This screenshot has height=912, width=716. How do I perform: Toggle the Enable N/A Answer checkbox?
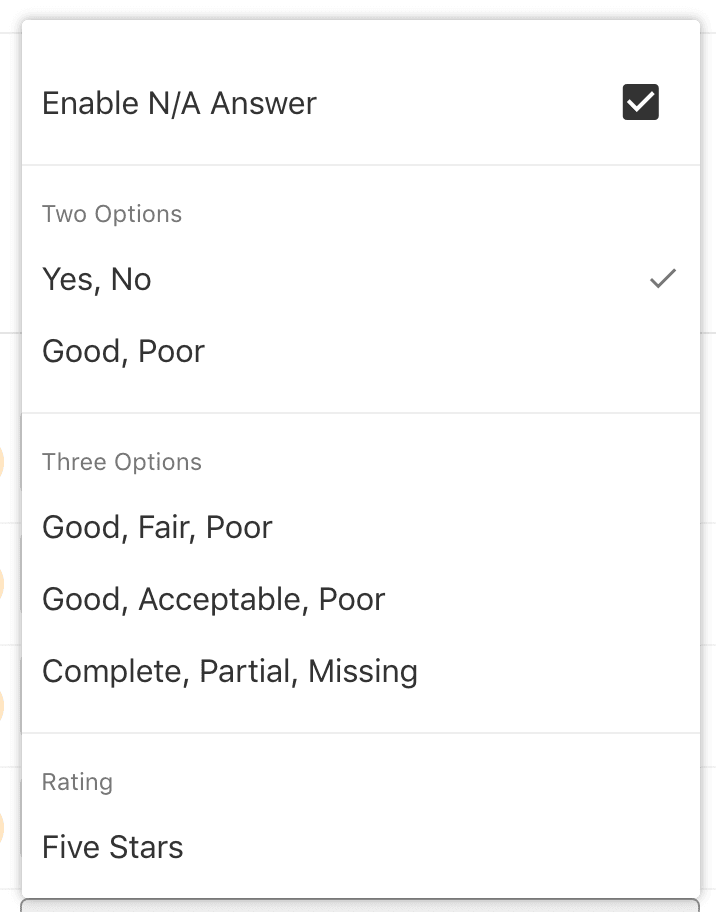tap(640, 102)
